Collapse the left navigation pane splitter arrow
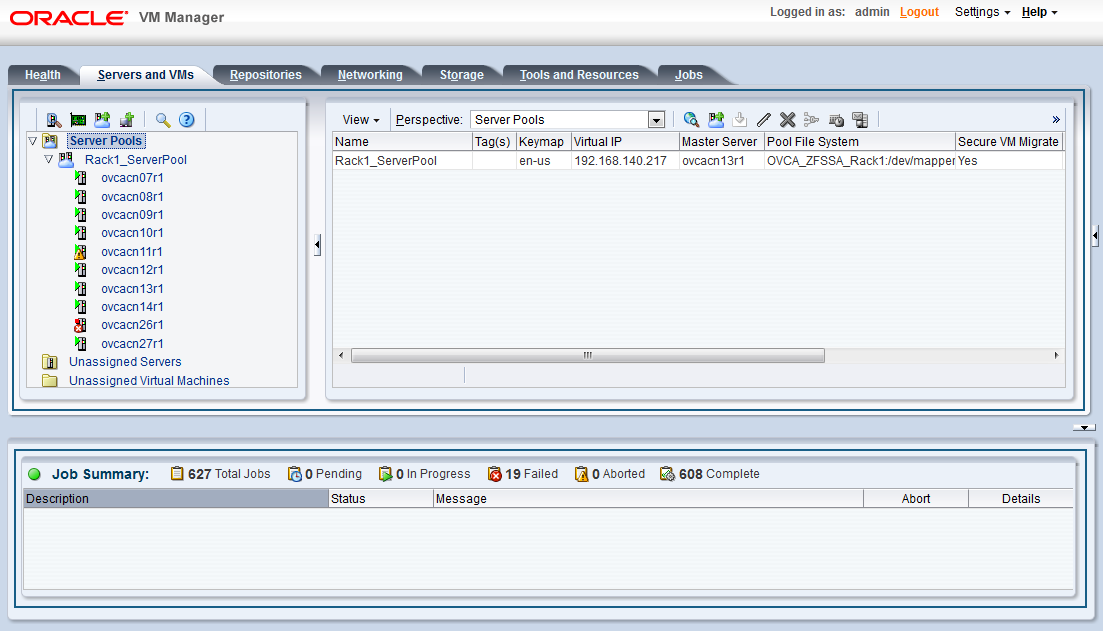1103x631 pixels. coord(317,245)
